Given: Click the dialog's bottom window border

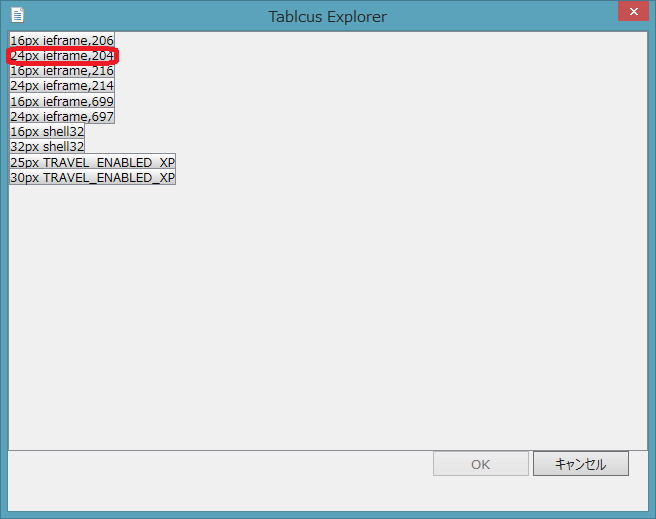Looking at the screenshot, I should pos(327,514).
